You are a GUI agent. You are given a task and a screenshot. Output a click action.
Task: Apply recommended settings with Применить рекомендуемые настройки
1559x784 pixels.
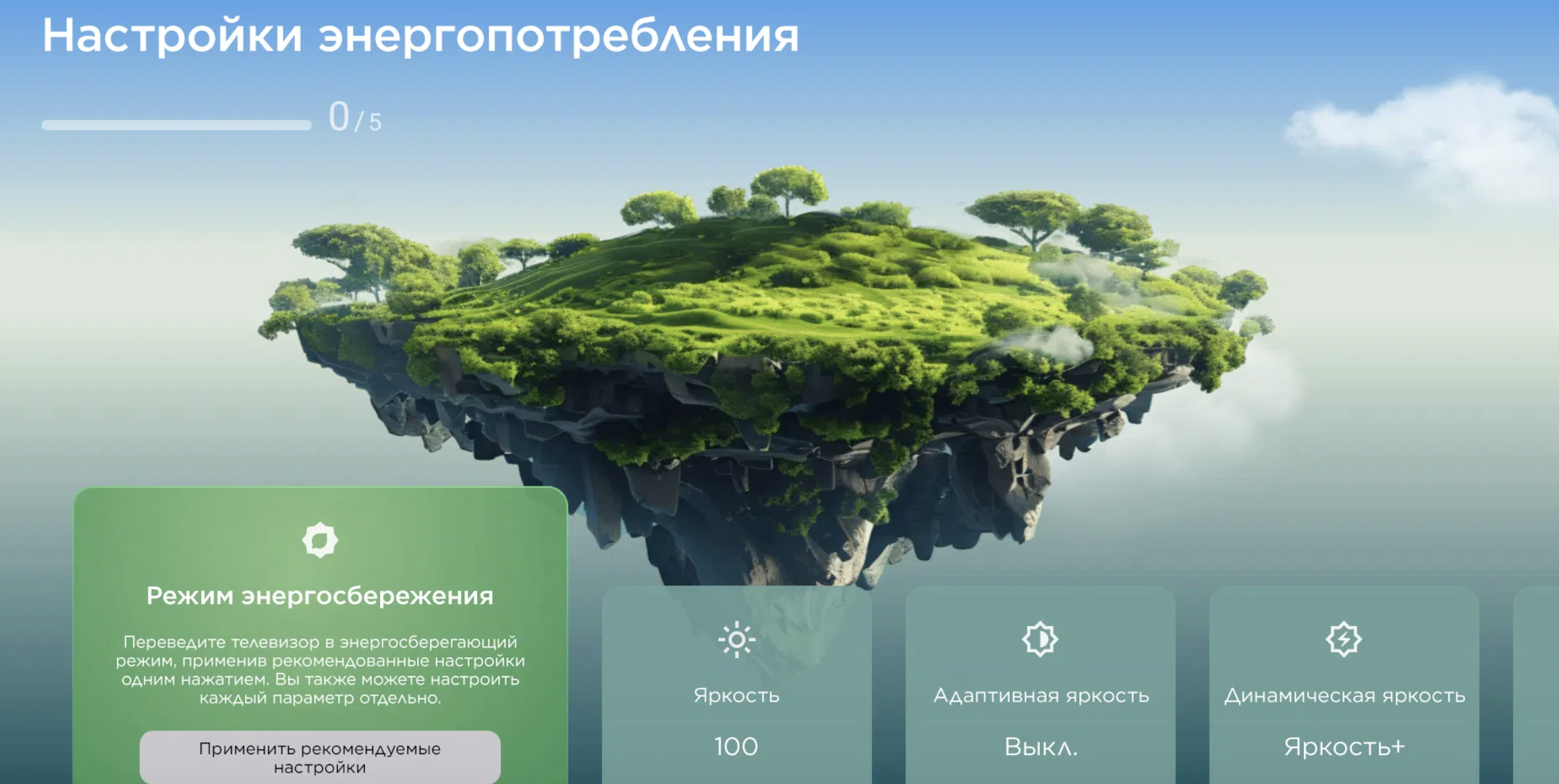[x=320, y=757]
